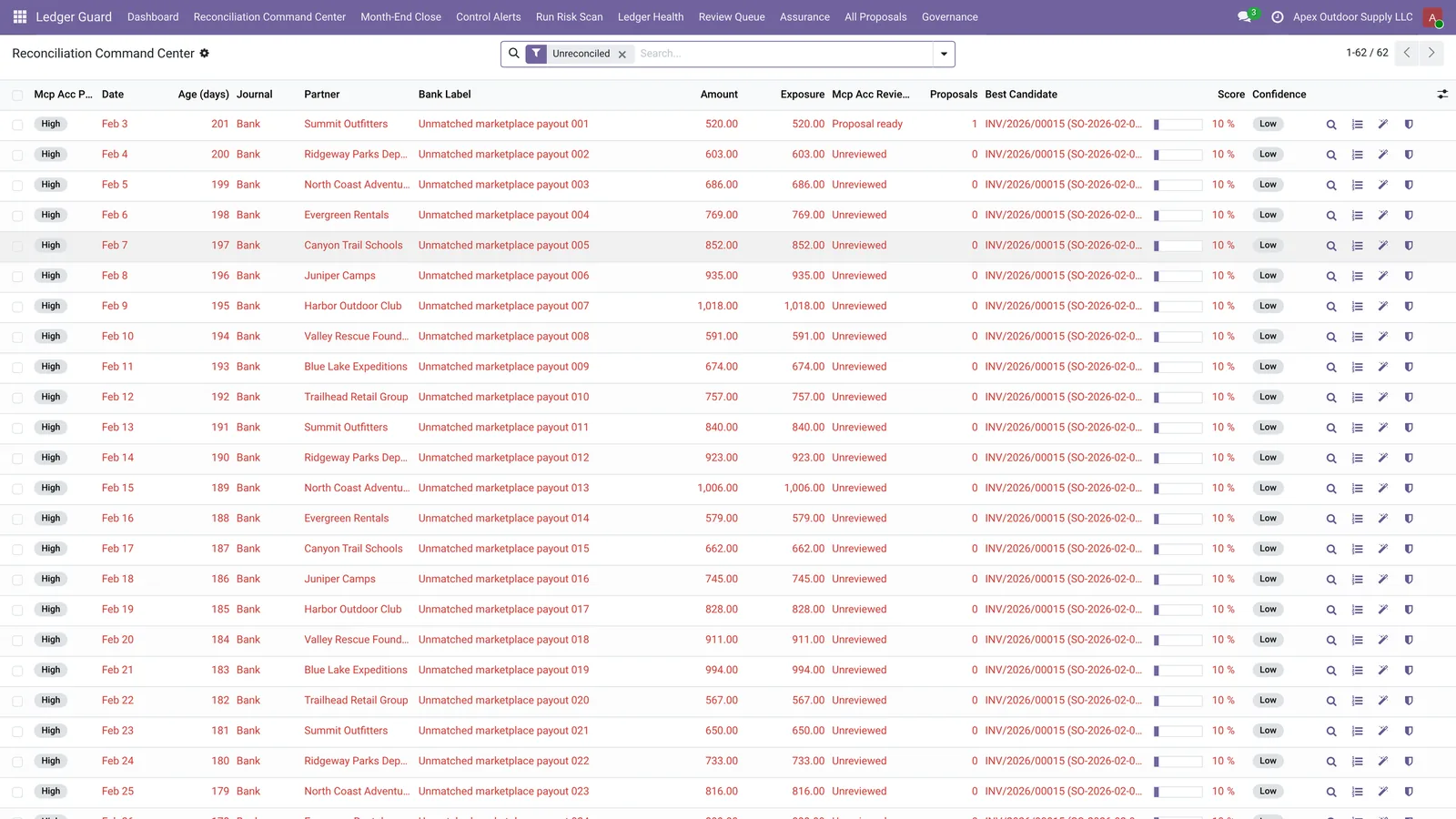
Task: Click magnifier icon on payout 020 row
Action: tap(1331, 701)
